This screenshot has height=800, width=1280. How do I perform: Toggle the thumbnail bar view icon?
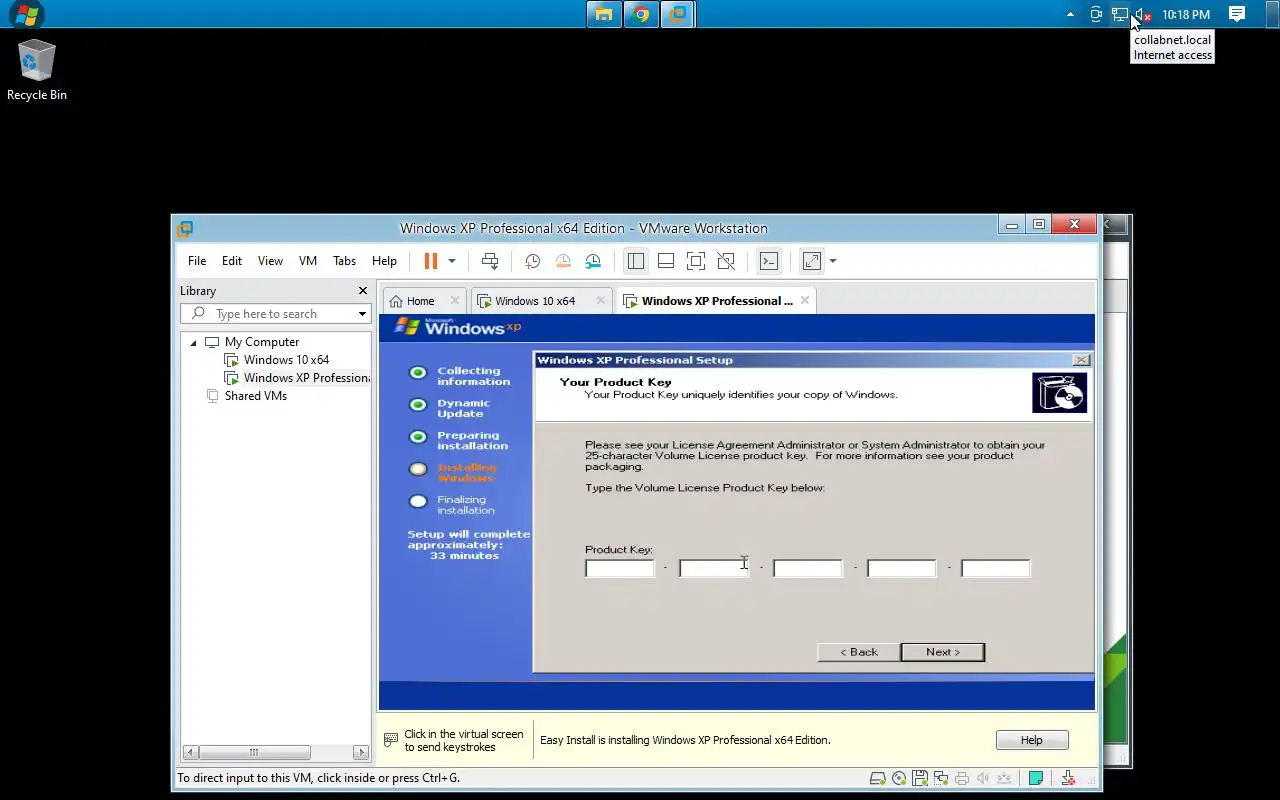(666, 261)
